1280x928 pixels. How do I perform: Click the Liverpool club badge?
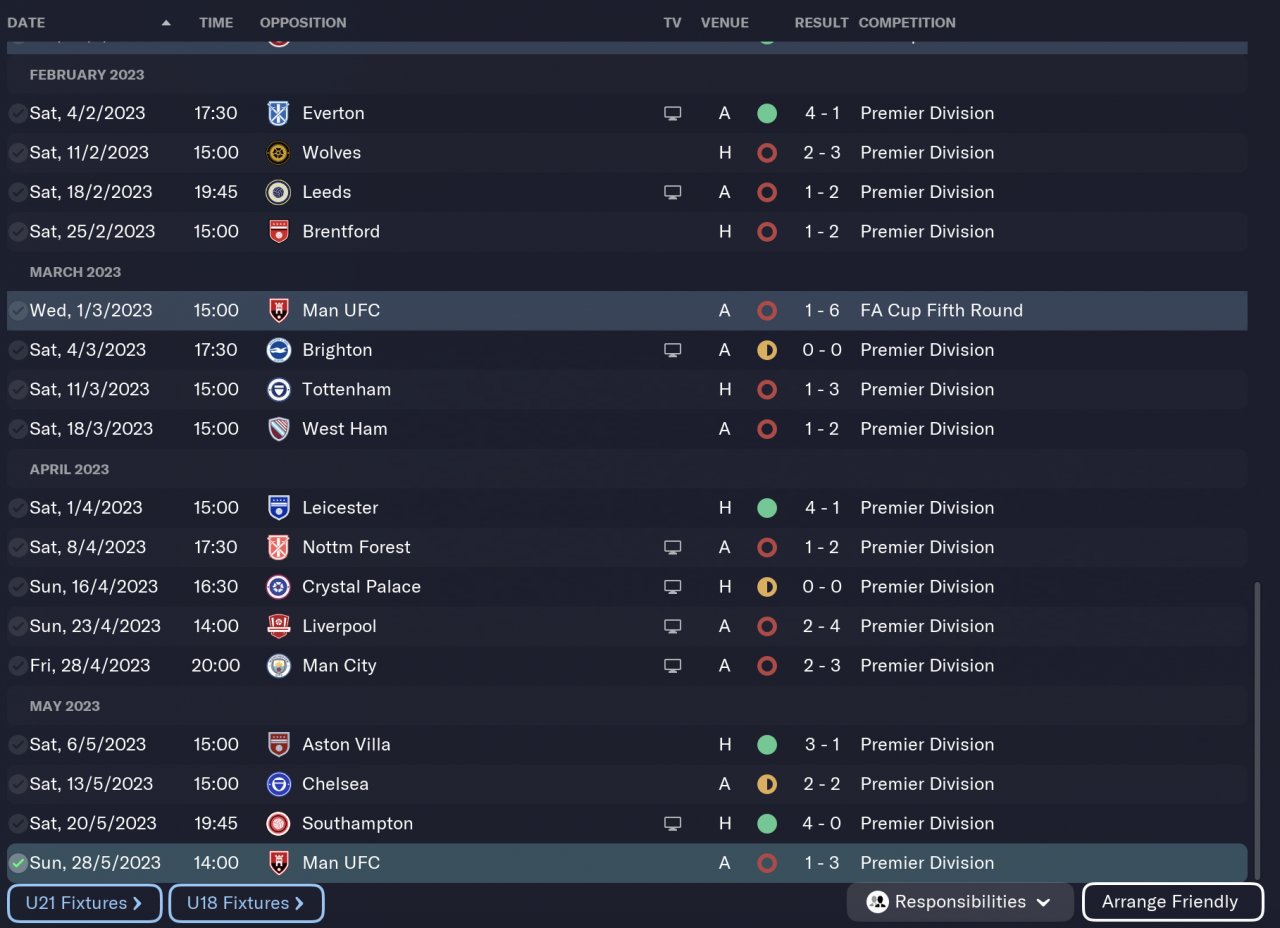pyautogui.click(x=278, y=626)
